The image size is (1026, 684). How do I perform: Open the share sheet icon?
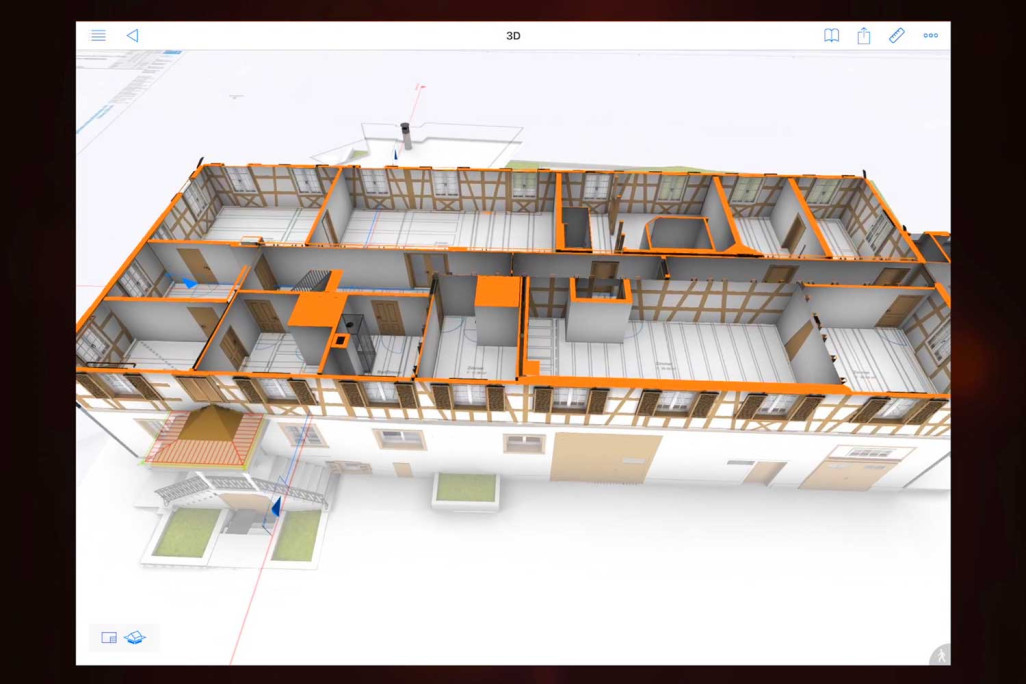863,35
